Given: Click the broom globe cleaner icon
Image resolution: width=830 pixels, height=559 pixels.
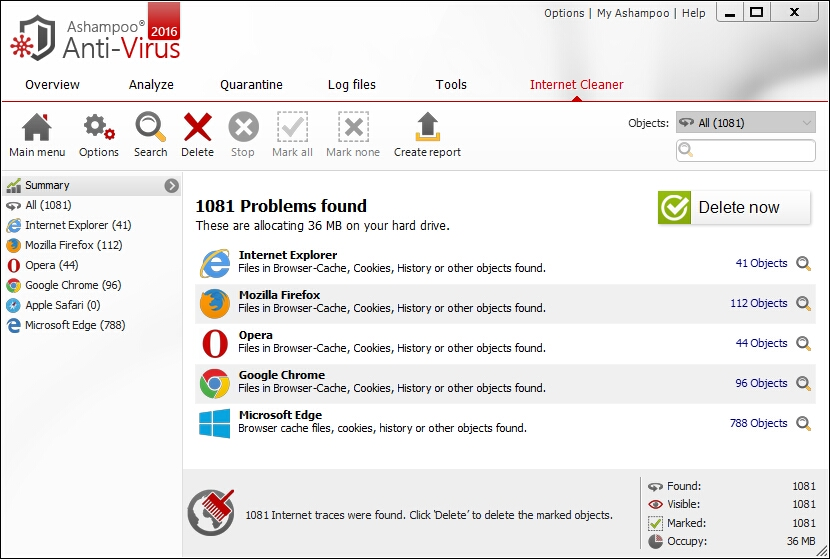Looking at the screenshot, I should tap(211, 512).
